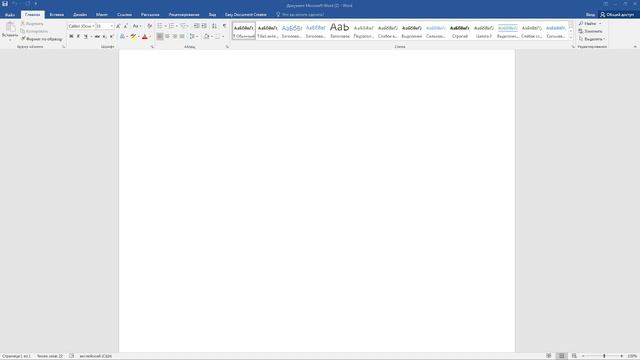640x360 pixels.
Task: Toggle subscript formatting
Action: (104, 37)
